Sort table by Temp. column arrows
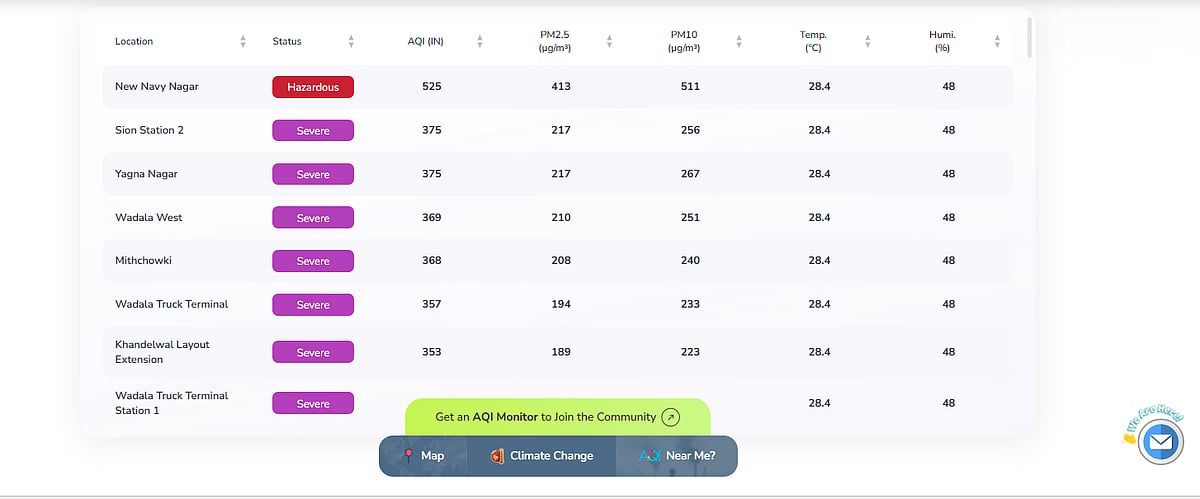 pyautogui.click(x=868, y=41)
